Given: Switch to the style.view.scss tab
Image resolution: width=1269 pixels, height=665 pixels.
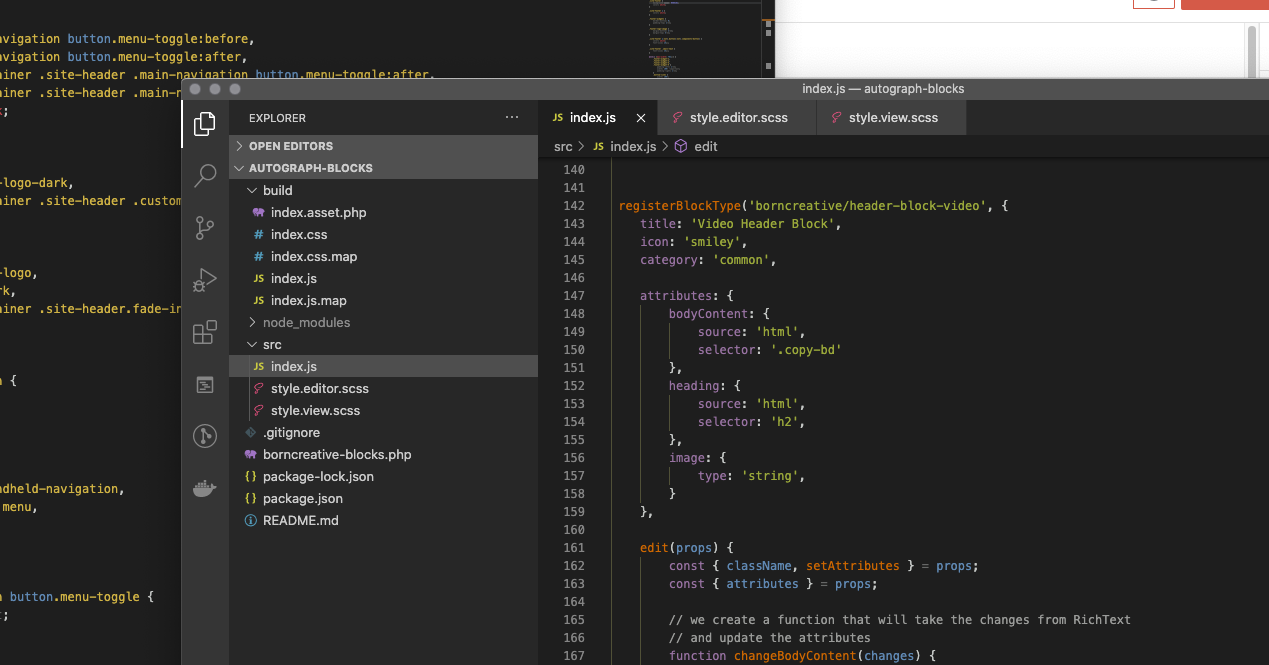Looking at the screenshot, I should click(x=893, y=118).
